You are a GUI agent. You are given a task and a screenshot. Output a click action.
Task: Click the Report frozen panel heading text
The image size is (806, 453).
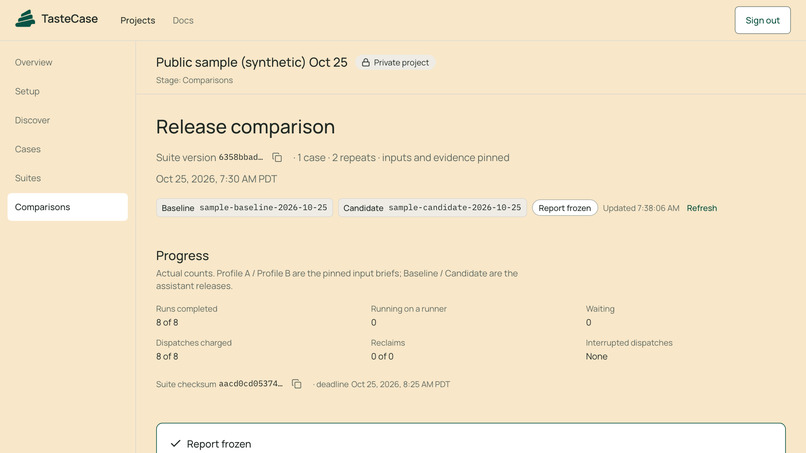(x=219, y=444)
